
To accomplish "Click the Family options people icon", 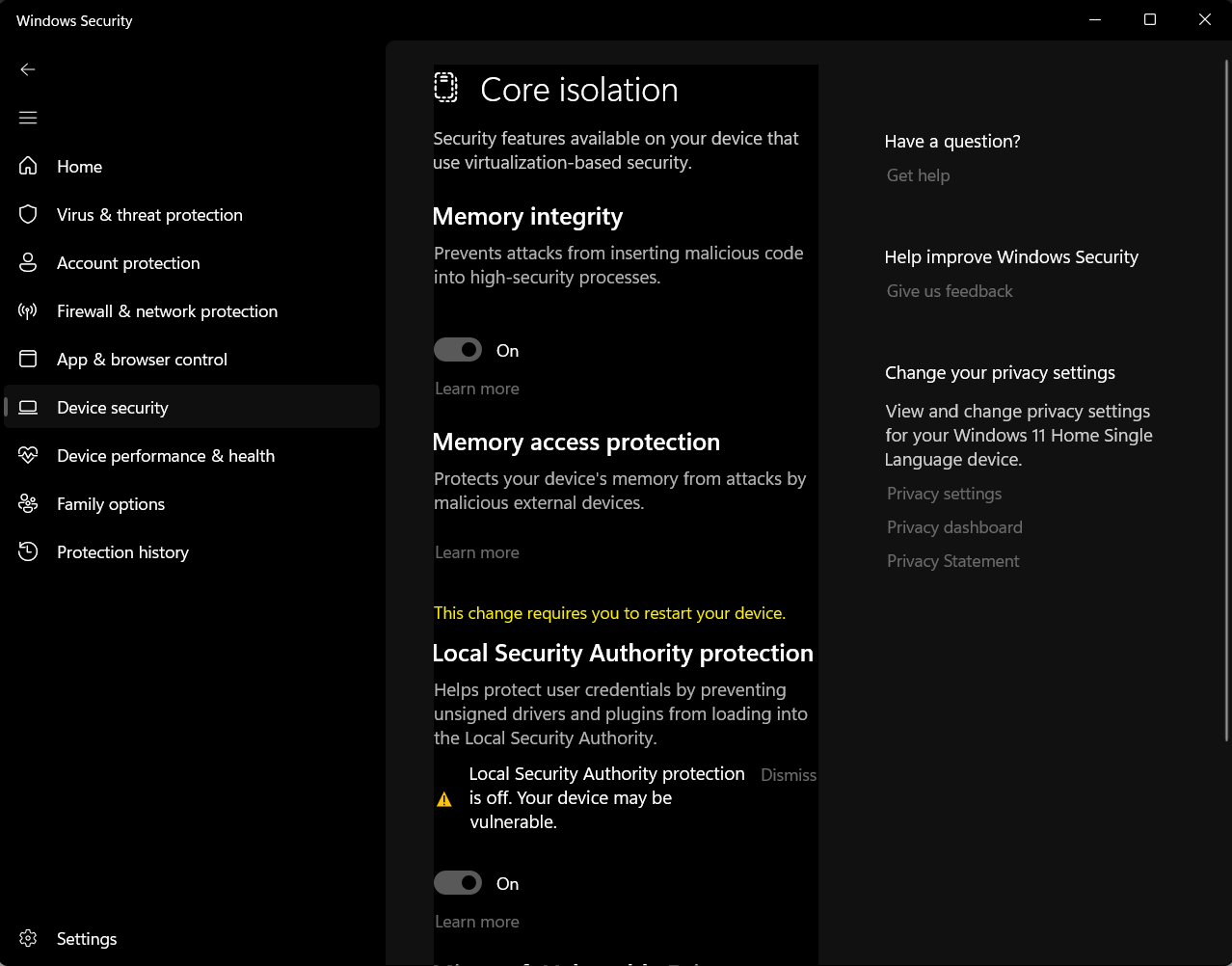I will click(x=28, y=503).
